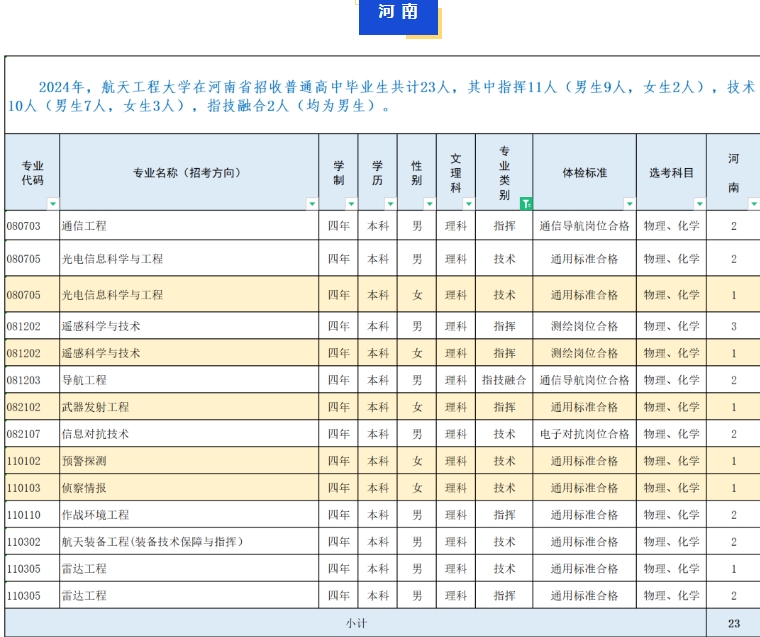Select the 通信工程 major name cell

tap(85, 226)
